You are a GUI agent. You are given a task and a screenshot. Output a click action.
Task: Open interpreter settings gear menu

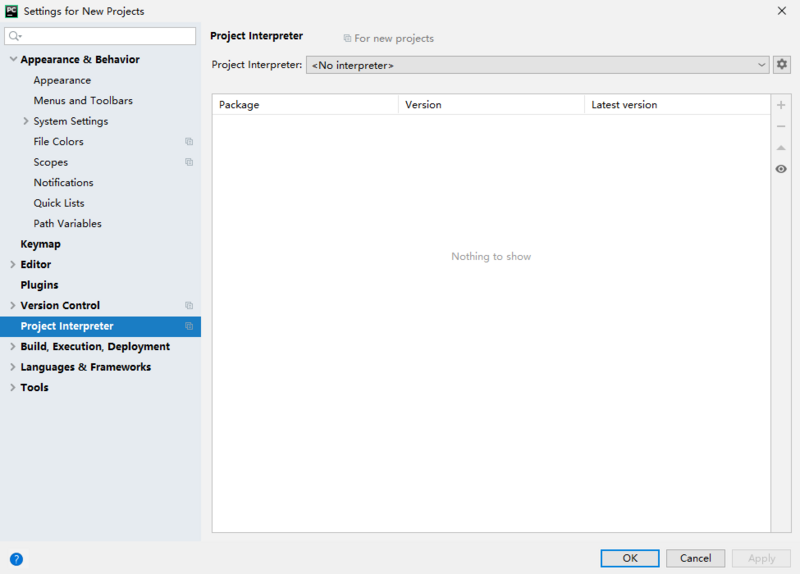click(x=782, y=65)
